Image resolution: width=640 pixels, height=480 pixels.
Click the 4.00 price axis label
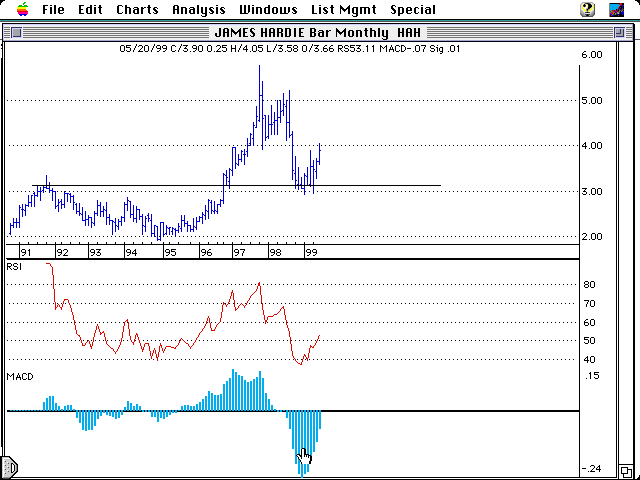point(592,146)
